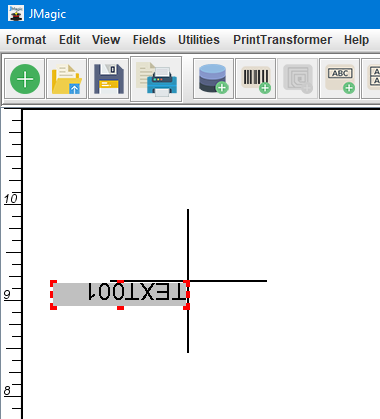Open the PrintTransformer menu
Screen dimensions: 380x419
coord(282,40)
